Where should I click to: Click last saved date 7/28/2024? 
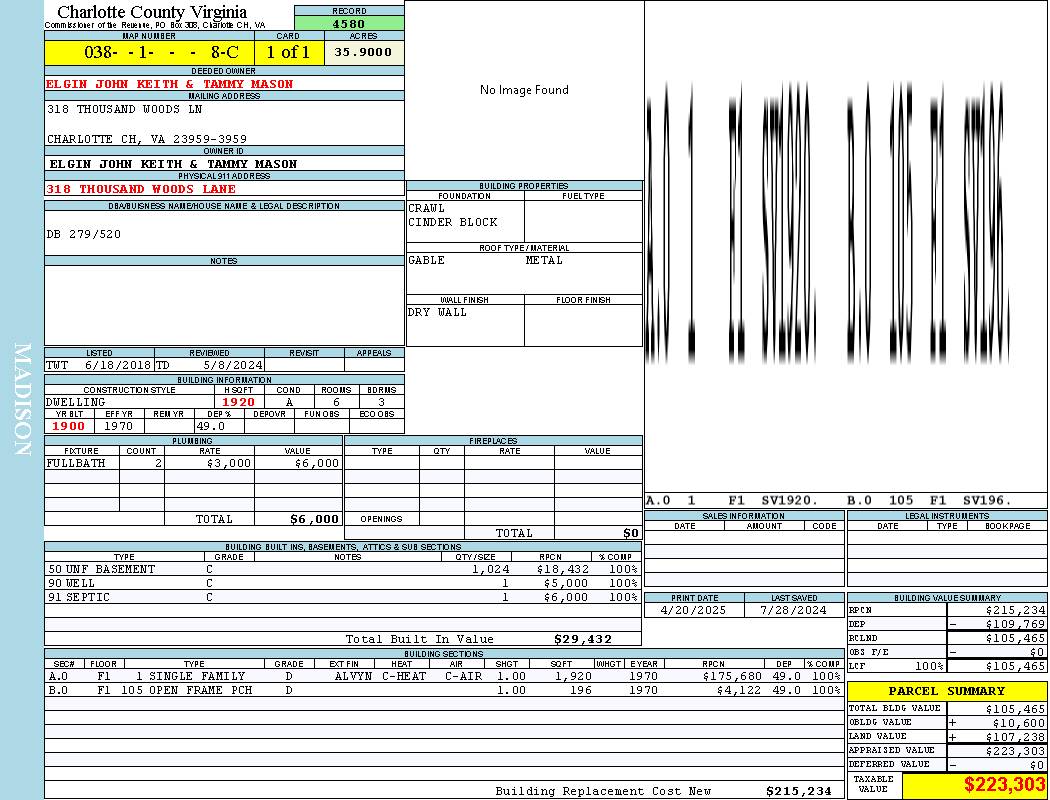pyautogui.click(x=793, y=611)
